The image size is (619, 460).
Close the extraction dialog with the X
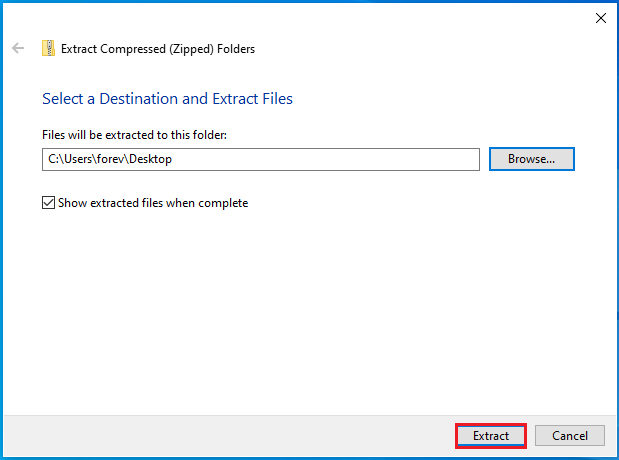click(600, 18)
